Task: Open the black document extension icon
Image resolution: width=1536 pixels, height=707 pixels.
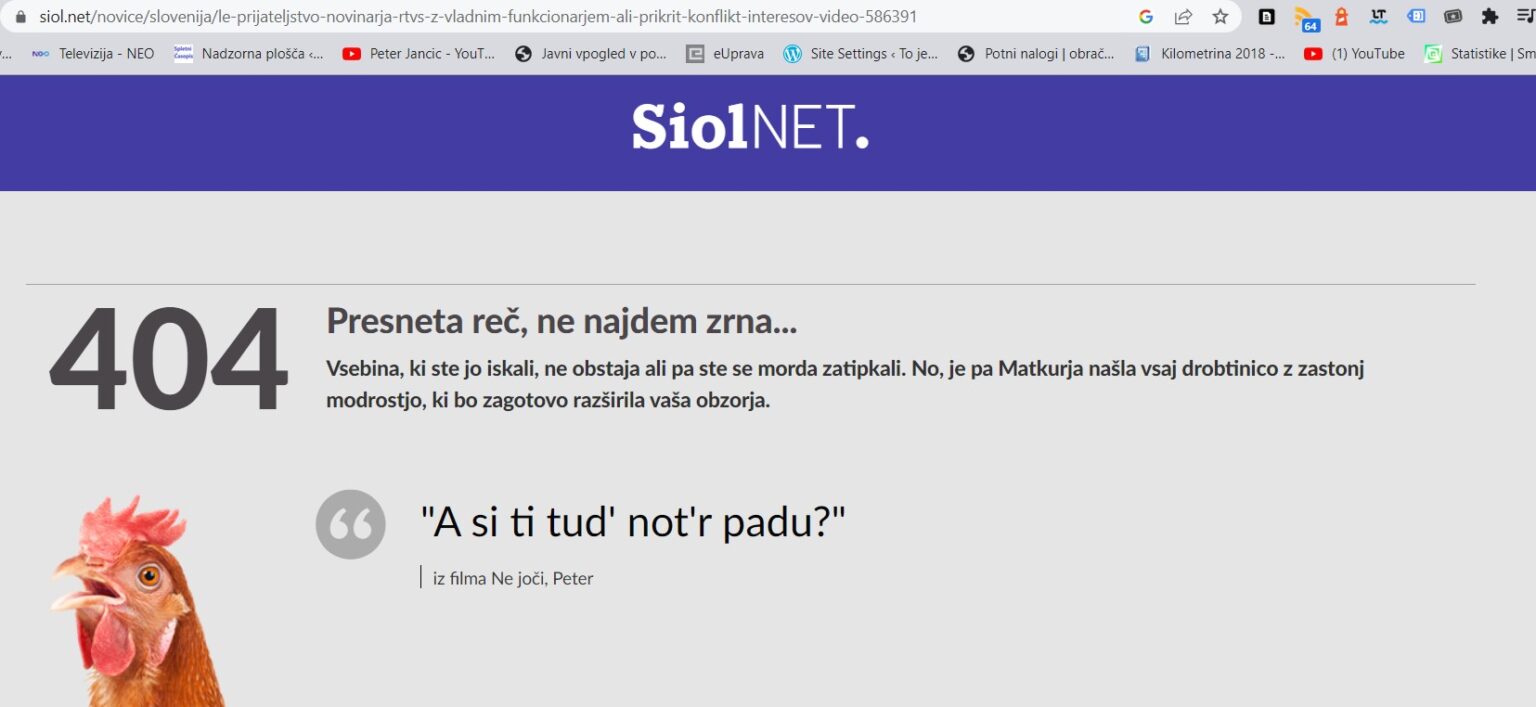Action: 1267,17
